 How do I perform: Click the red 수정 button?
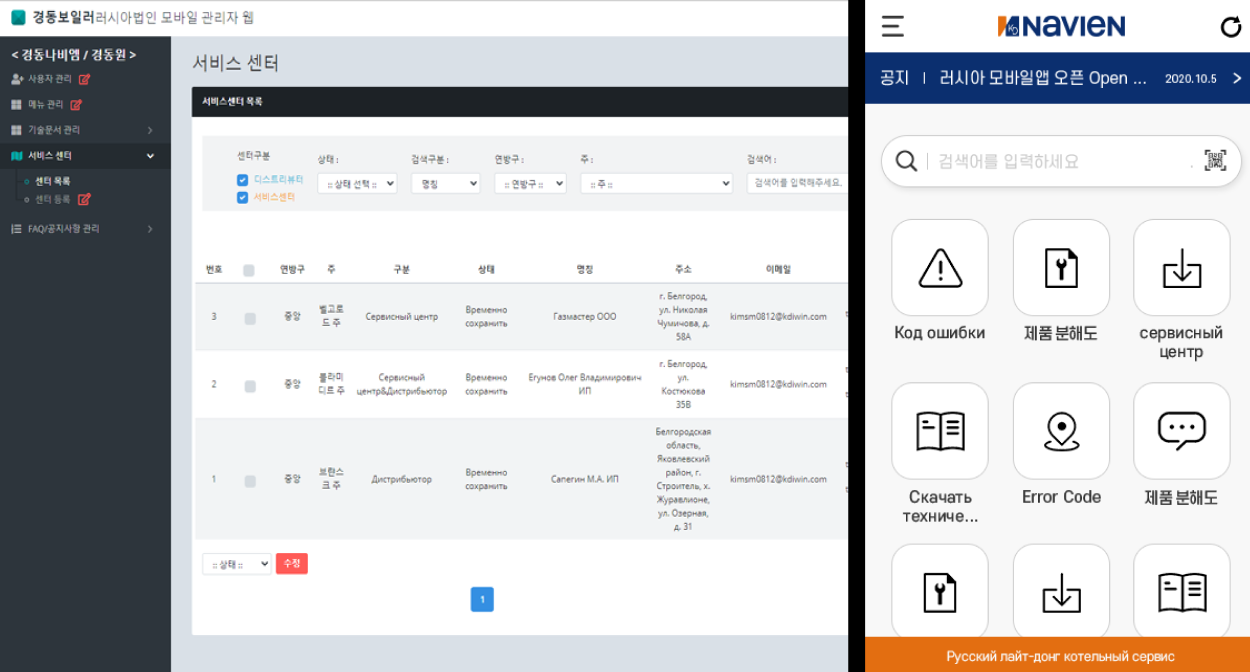point(292,564)
